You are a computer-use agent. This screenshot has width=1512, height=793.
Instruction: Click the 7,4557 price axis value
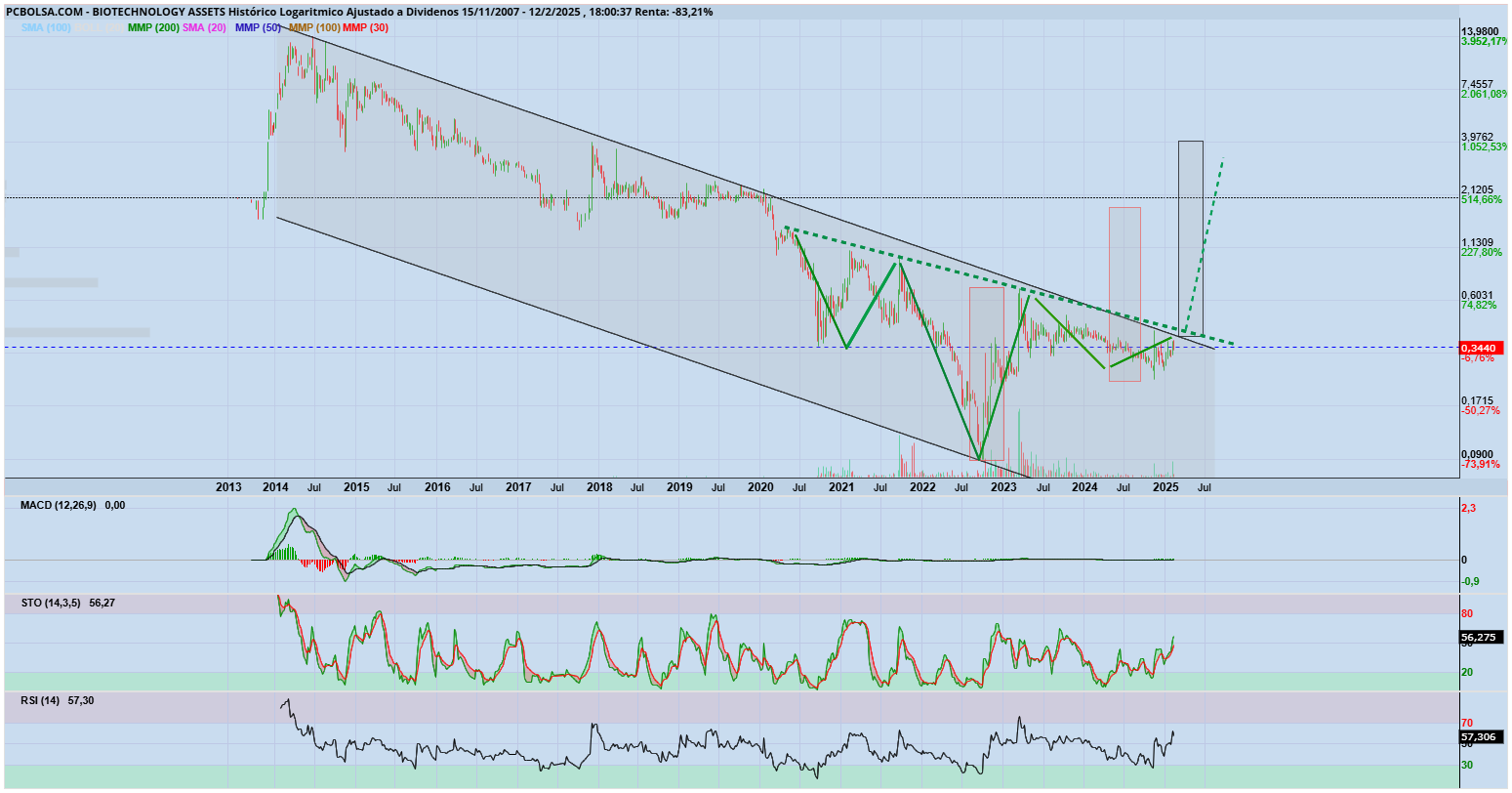pos(1479,84)
